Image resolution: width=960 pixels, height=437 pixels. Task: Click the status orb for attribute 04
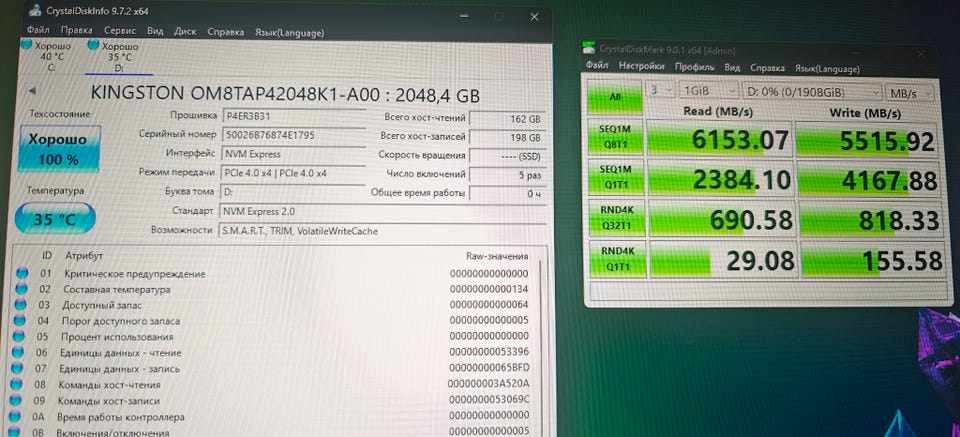pyautogui.click(x=19, y=320)
